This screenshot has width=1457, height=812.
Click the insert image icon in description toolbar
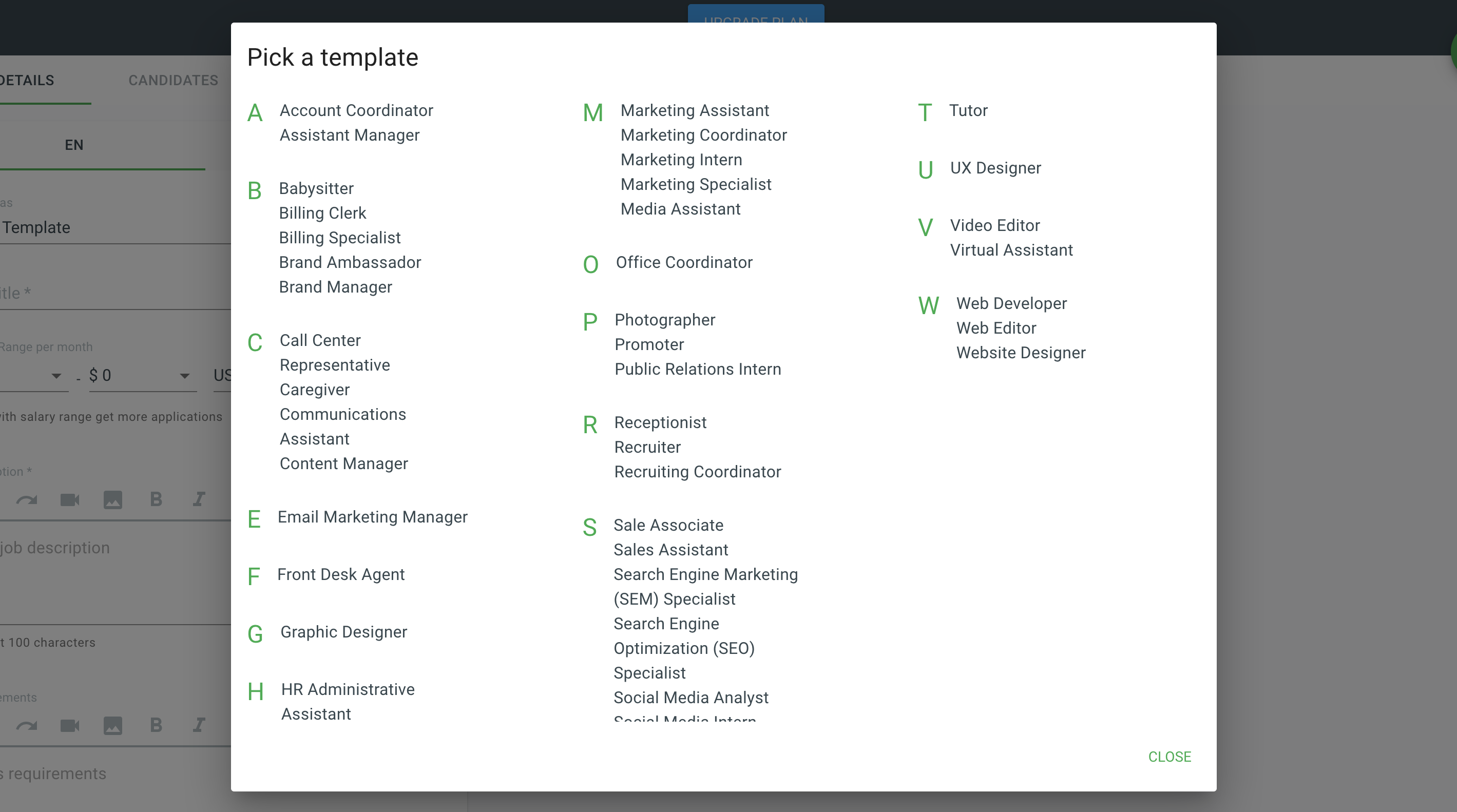112,500
